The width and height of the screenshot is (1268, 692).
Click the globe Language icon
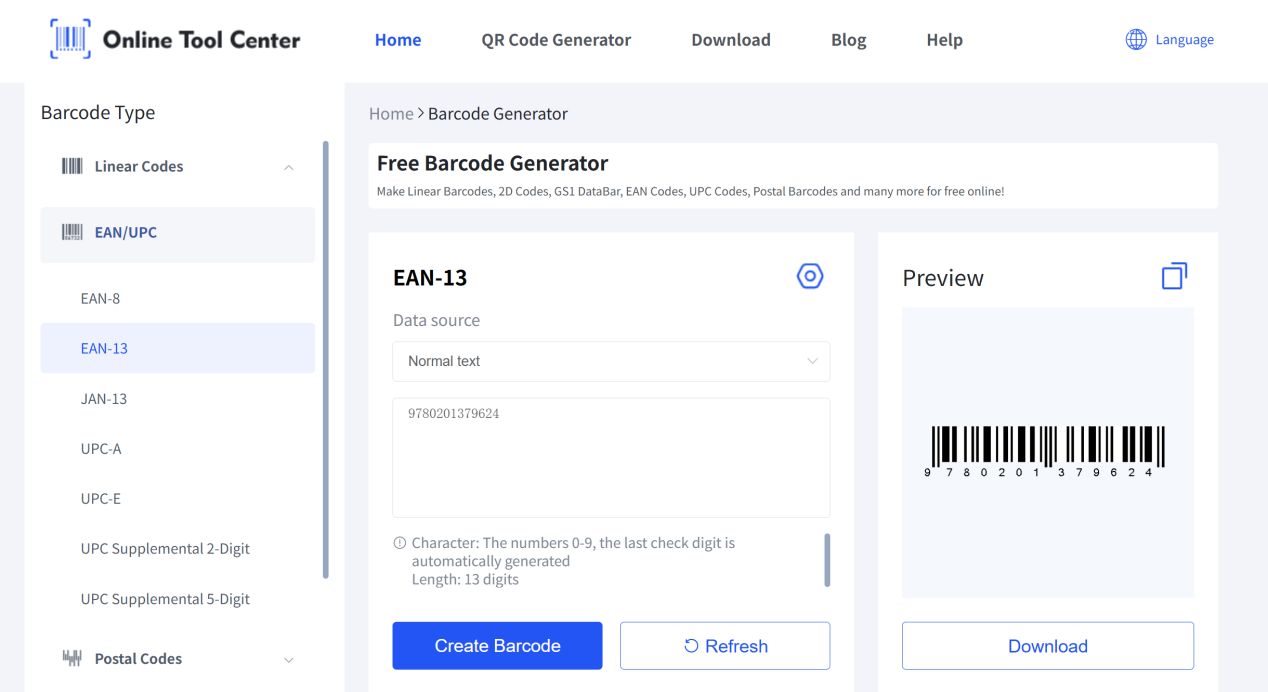(x=1136, y=40)
